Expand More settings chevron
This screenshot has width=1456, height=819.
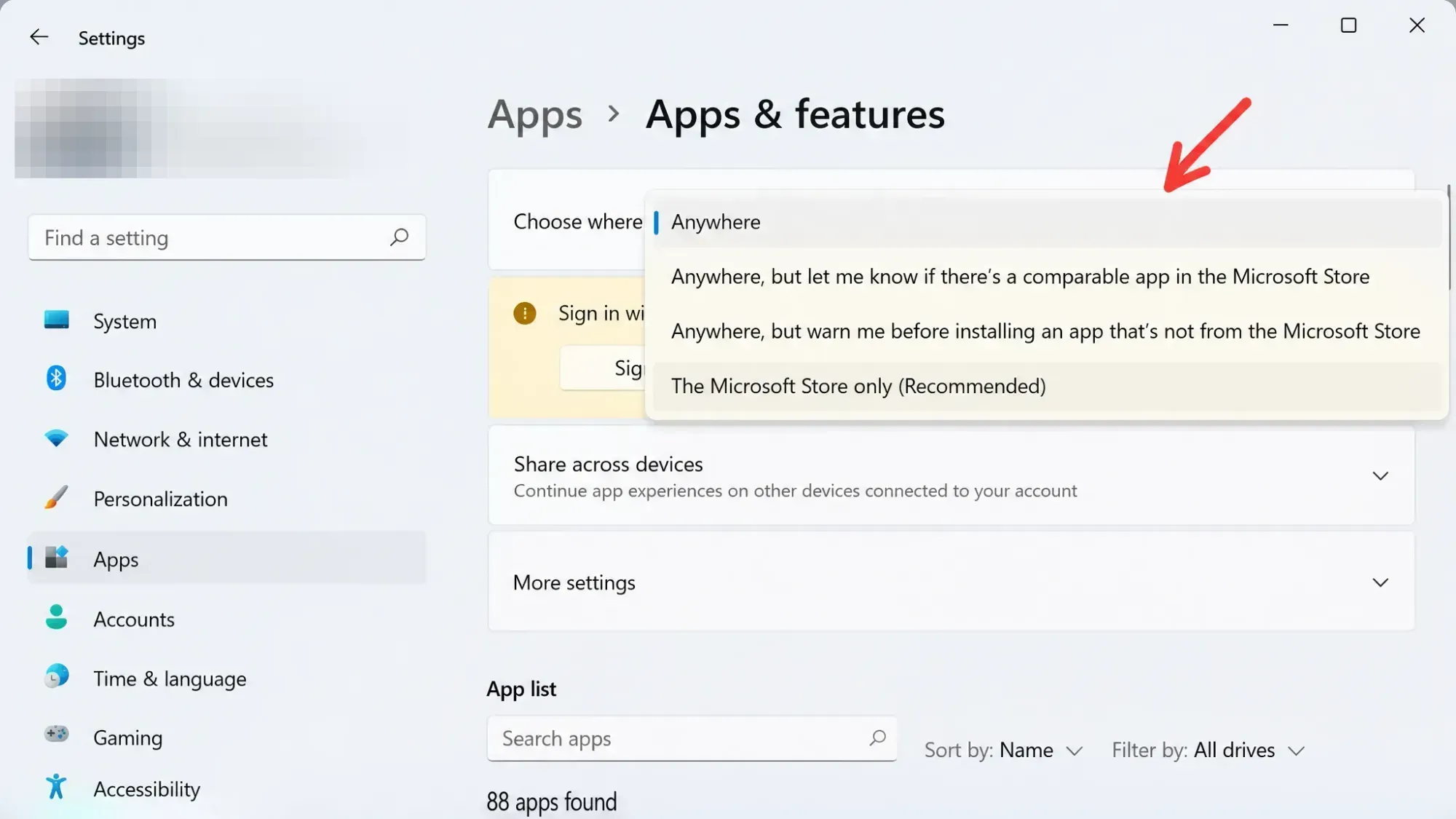coord(1380,582)
